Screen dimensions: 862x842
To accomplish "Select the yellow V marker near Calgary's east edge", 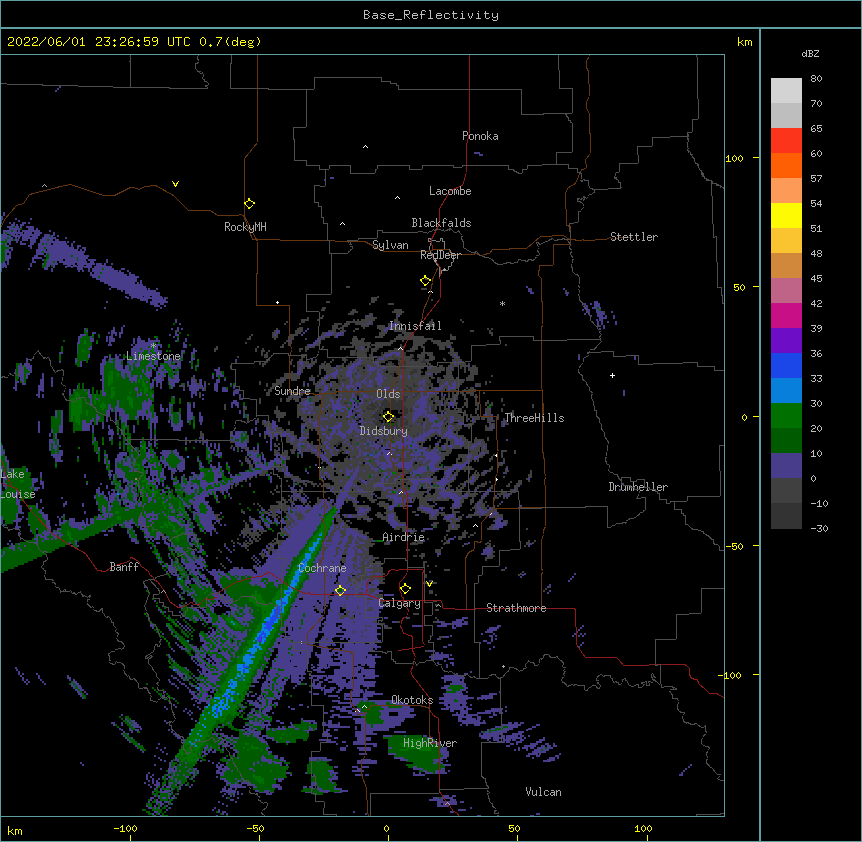I will 429,584.
